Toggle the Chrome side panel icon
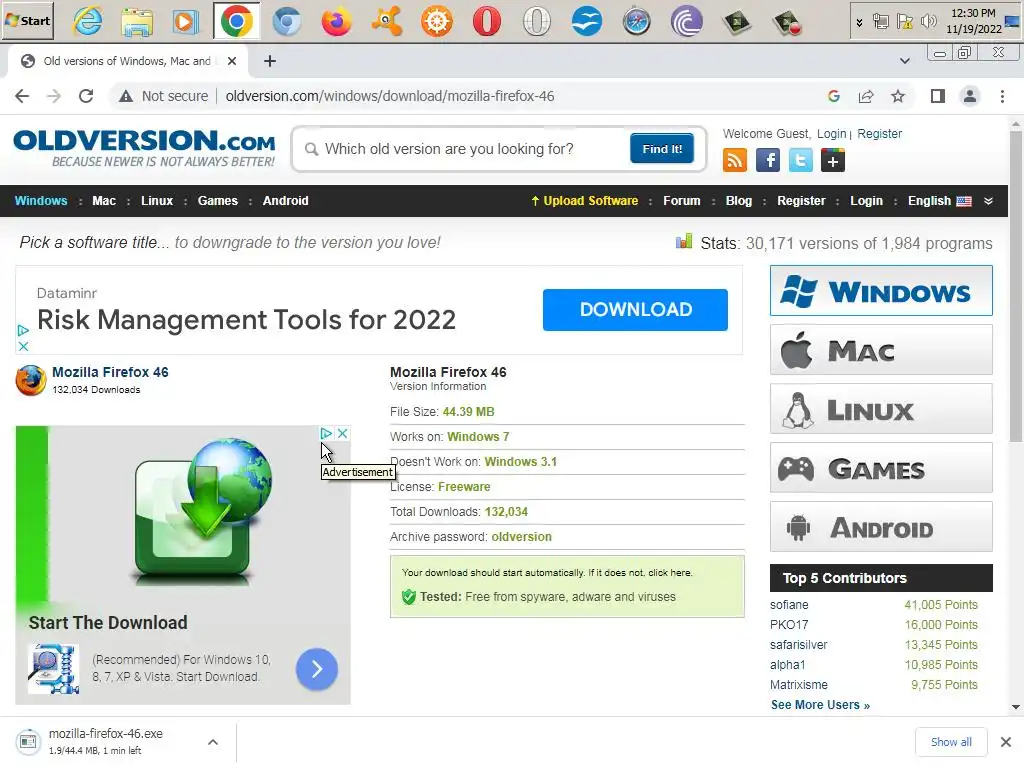The image size is (1024, 768). coord(937,96)
